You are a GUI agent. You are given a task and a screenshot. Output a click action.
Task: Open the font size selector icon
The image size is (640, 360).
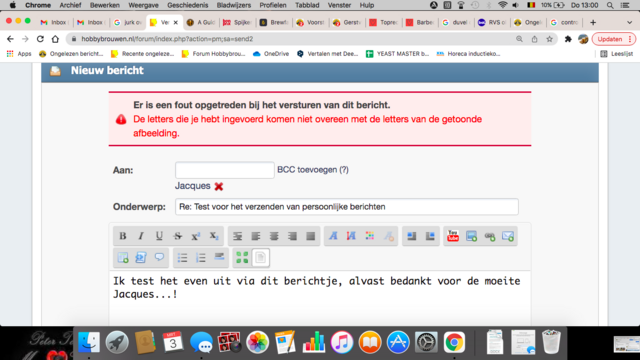tap(351, 236)
